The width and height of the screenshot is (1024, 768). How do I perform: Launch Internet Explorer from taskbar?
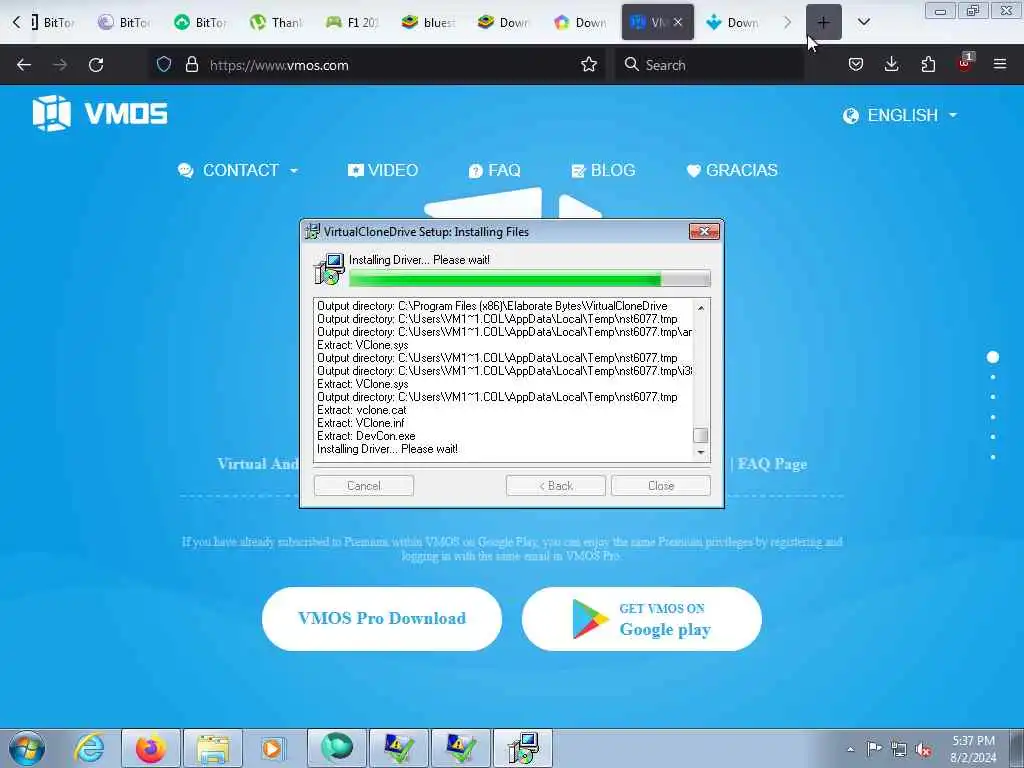coord(89,748)
